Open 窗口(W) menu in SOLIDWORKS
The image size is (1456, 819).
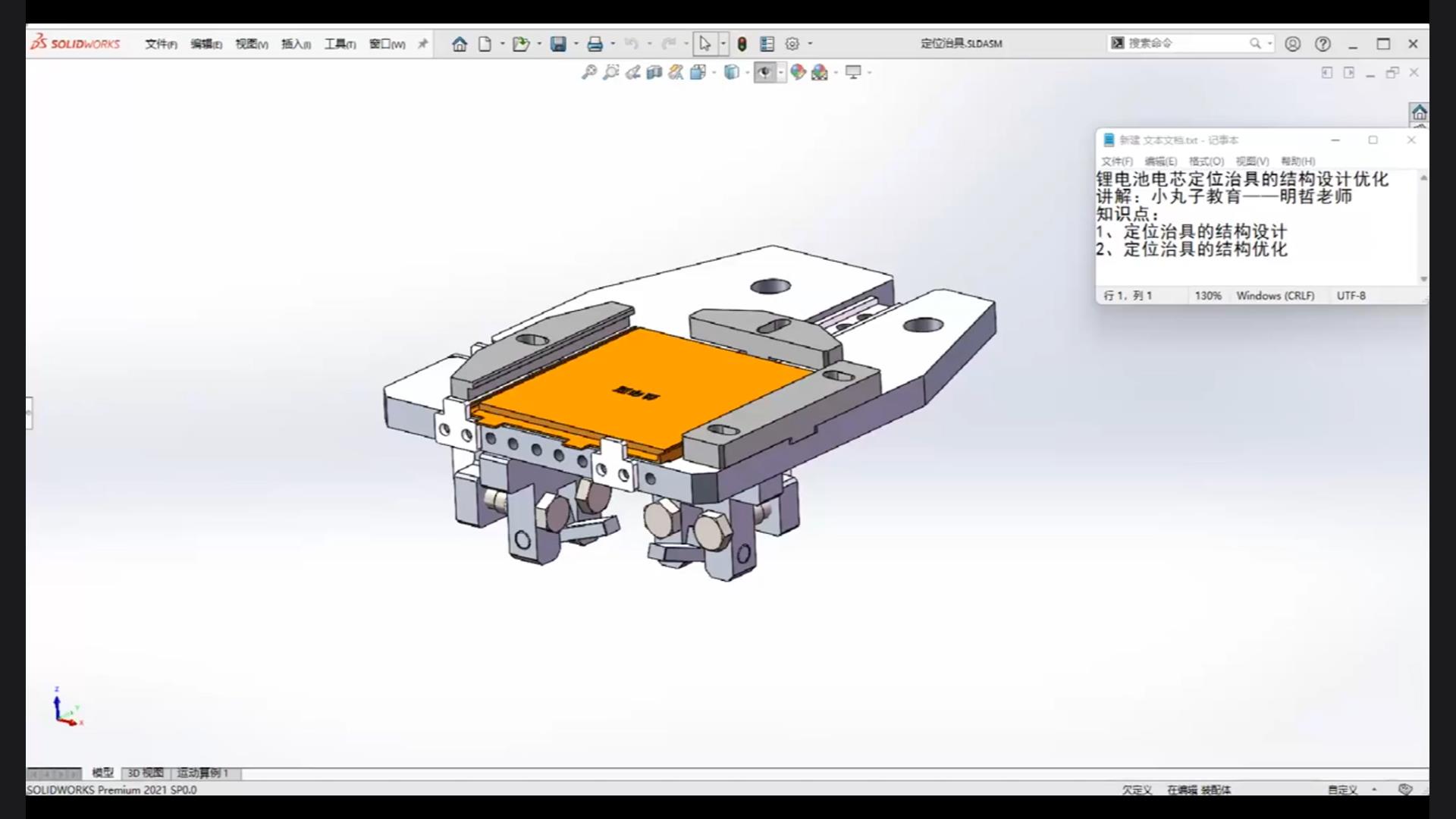tap(387, 44)
